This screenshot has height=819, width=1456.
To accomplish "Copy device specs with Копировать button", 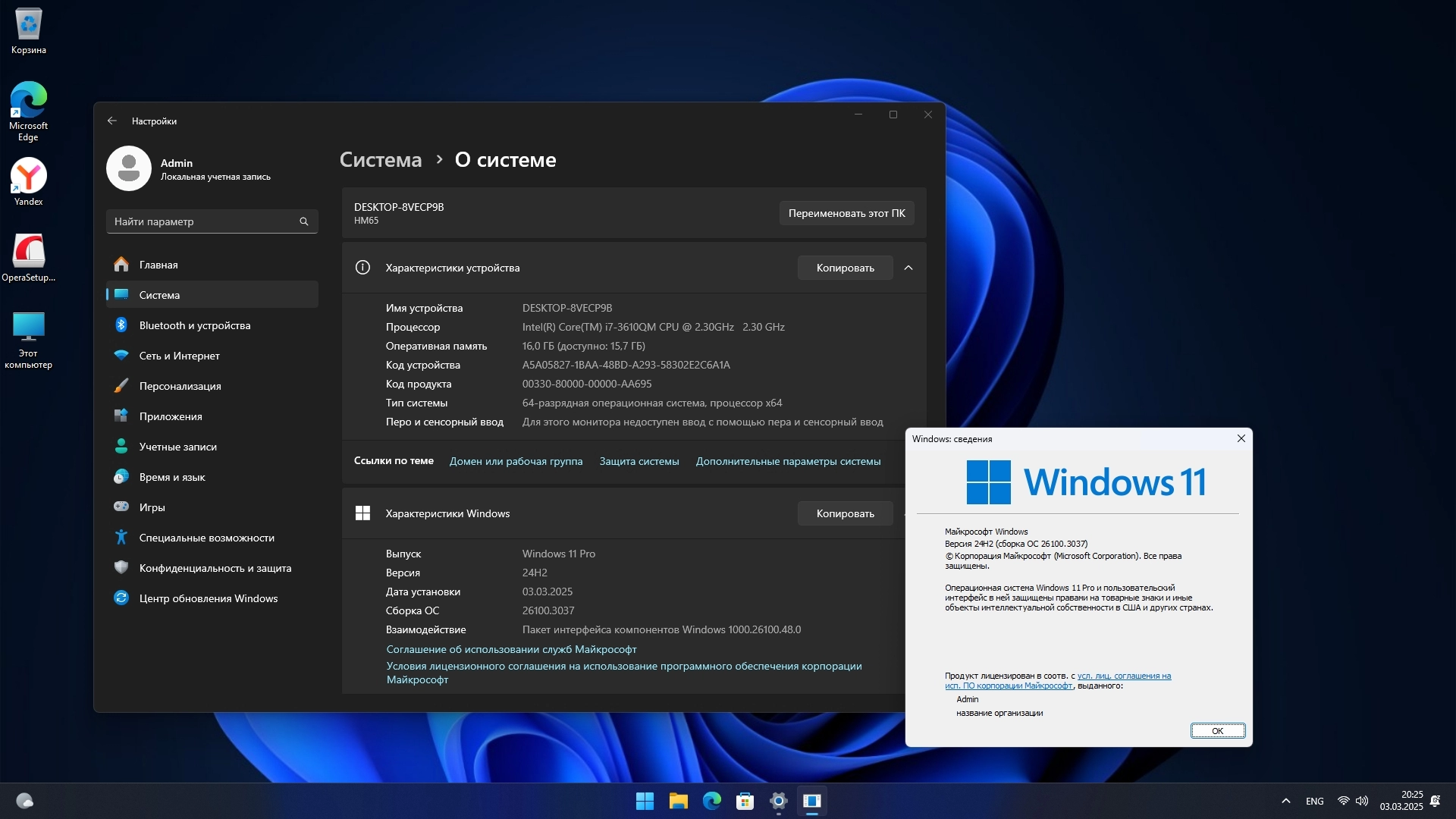I will [x=845, y=268].
